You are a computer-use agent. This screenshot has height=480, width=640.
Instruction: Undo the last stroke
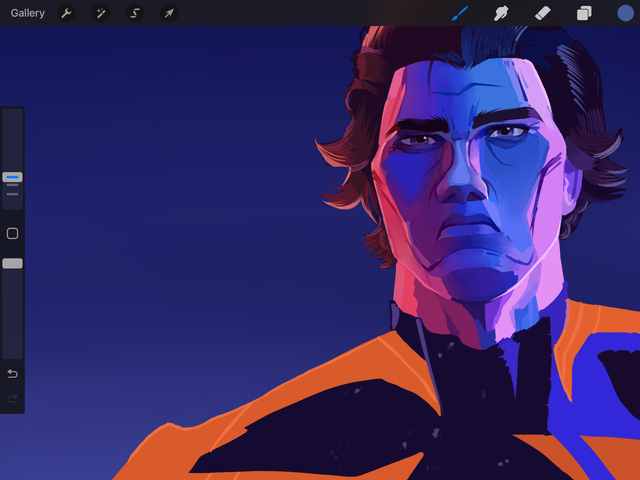coord(12,374)
